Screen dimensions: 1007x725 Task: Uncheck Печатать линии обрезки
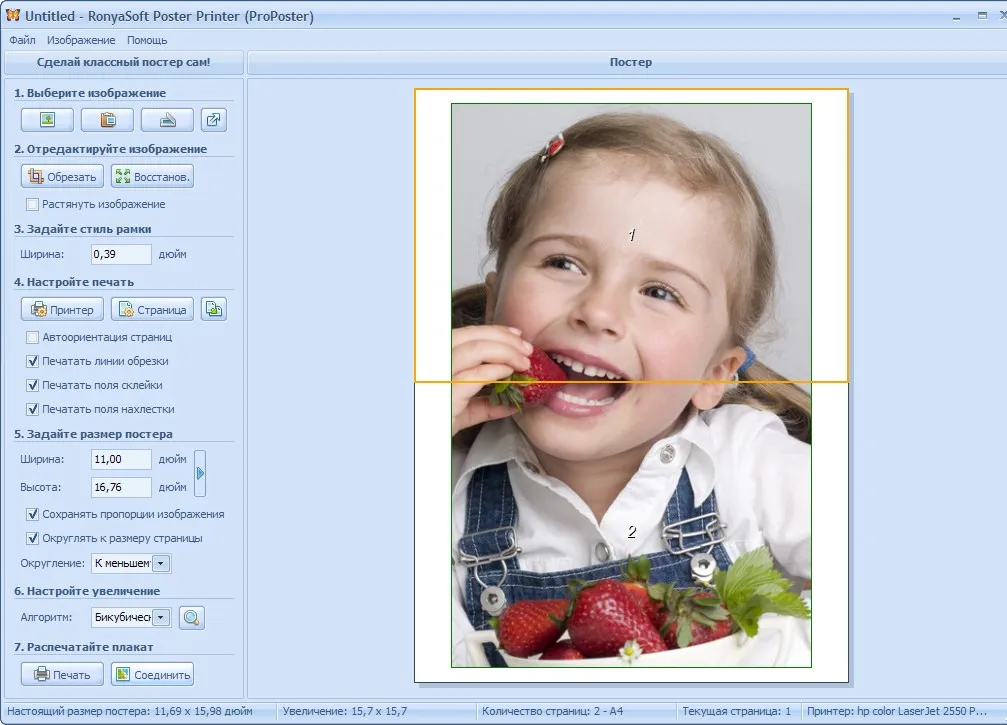pyautogui.click(x=32, y=361)
